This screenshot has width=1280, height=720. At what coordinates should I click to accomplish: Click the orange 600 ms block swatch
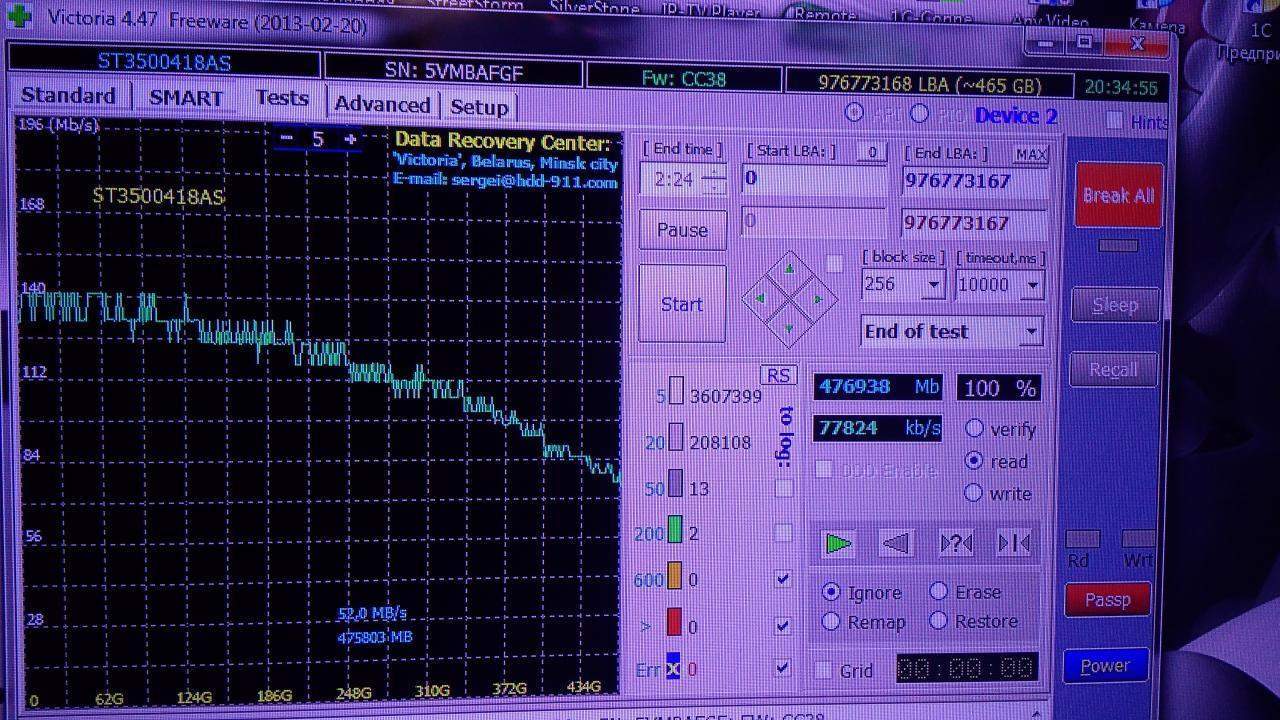tap(674, 577)
